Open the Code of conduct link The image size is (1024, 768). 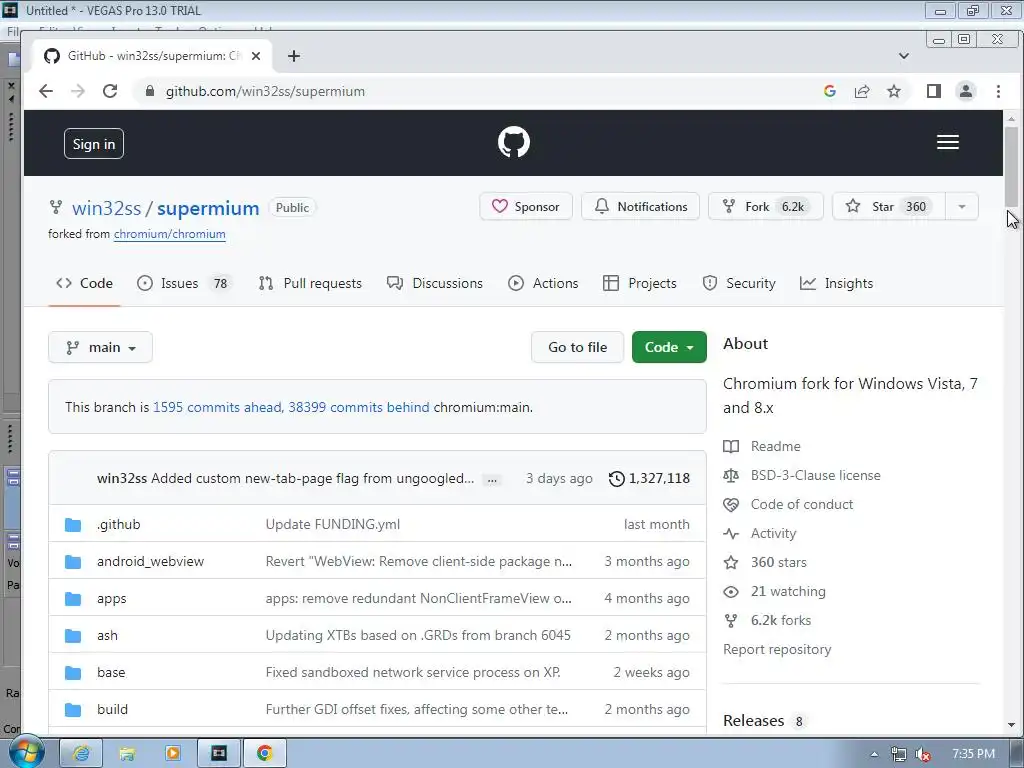point(801,504)
